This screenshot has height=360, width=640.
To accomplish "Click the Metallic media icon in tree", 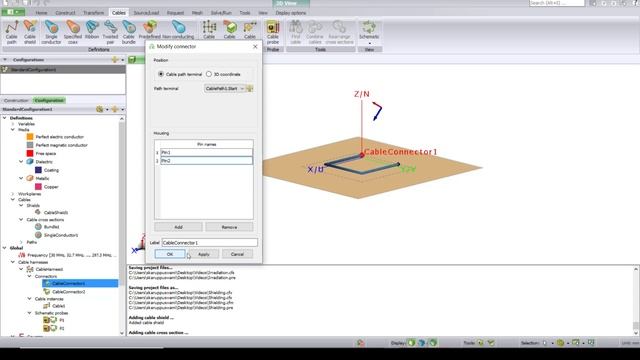I will (x=30, y=178).
